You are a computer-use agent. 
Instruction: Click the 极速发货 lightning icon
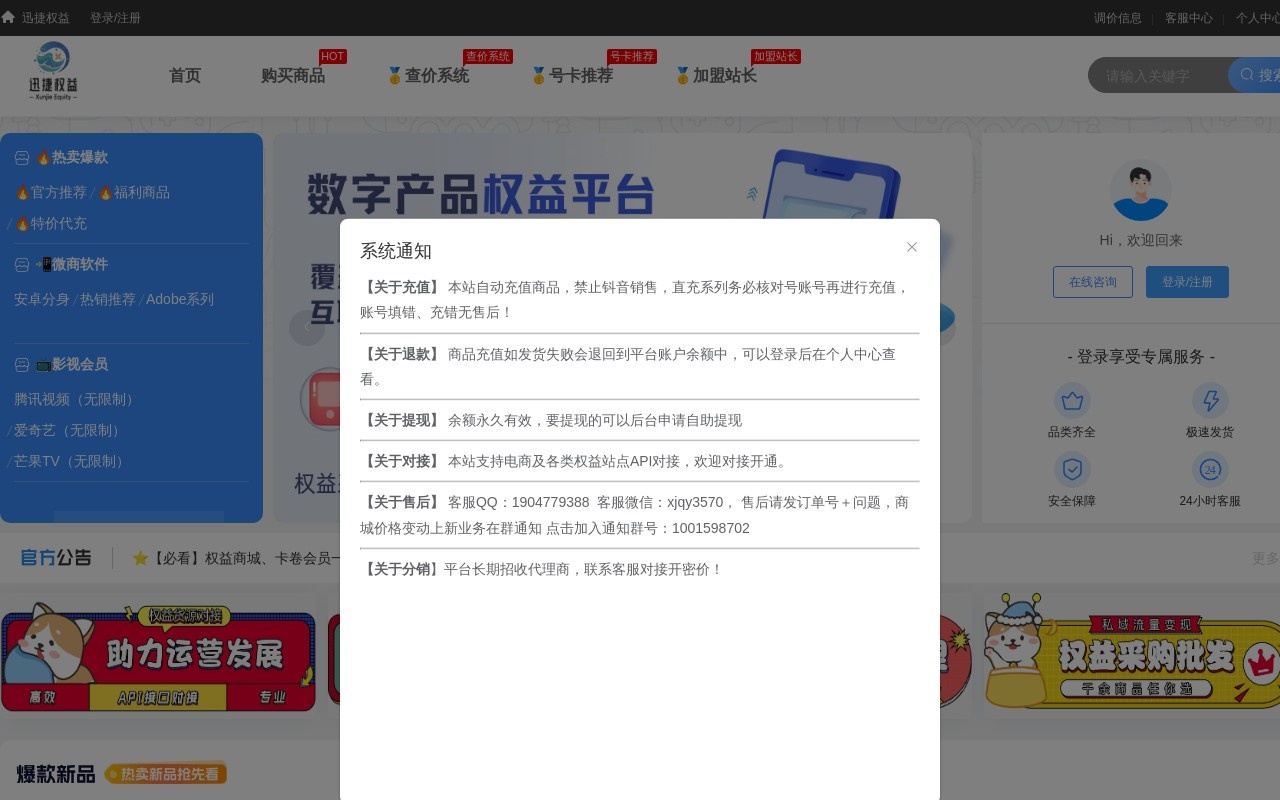click(1210, 400)
